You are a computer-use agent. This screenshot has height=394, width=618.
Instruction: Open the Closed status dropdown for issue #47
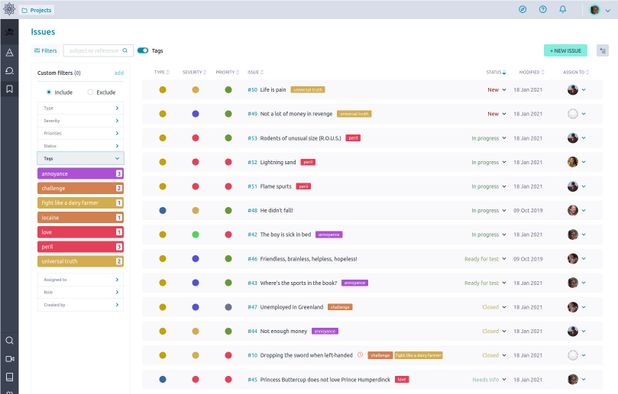pos(494,307)
